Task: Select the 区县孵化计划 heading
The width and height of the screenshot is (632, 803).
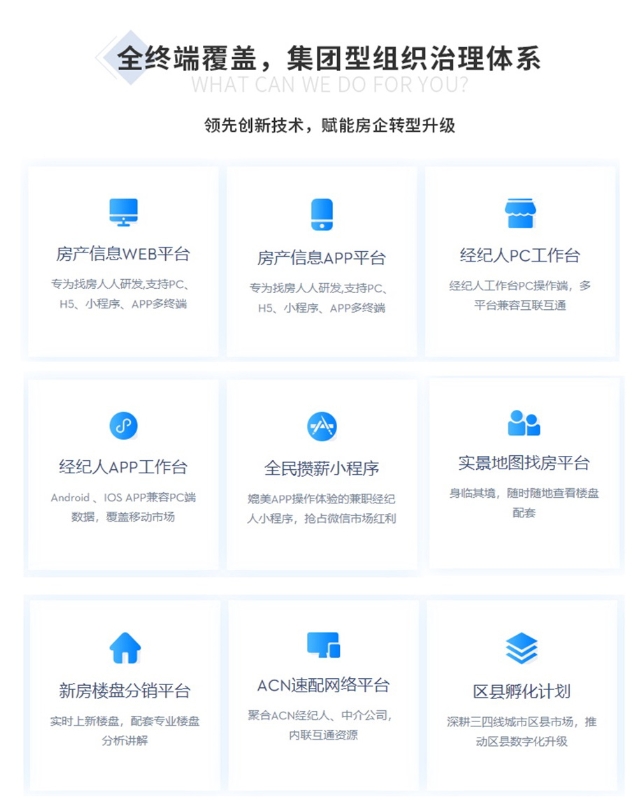Action: tap(521, 691)
